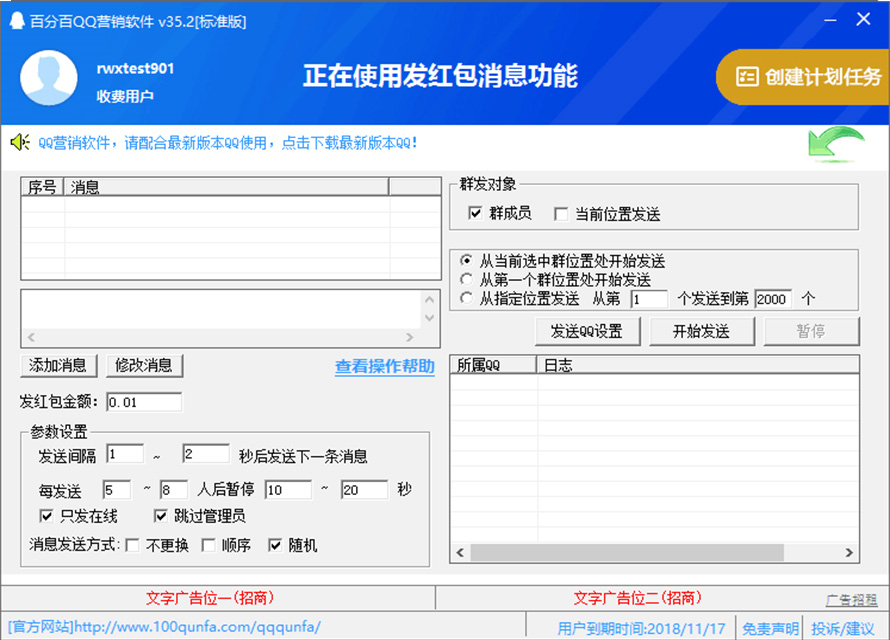The width and height of the screenshot is (890, 640).
Task: Toggle 跳过管理员 checkbox
Action: (161, 516)
